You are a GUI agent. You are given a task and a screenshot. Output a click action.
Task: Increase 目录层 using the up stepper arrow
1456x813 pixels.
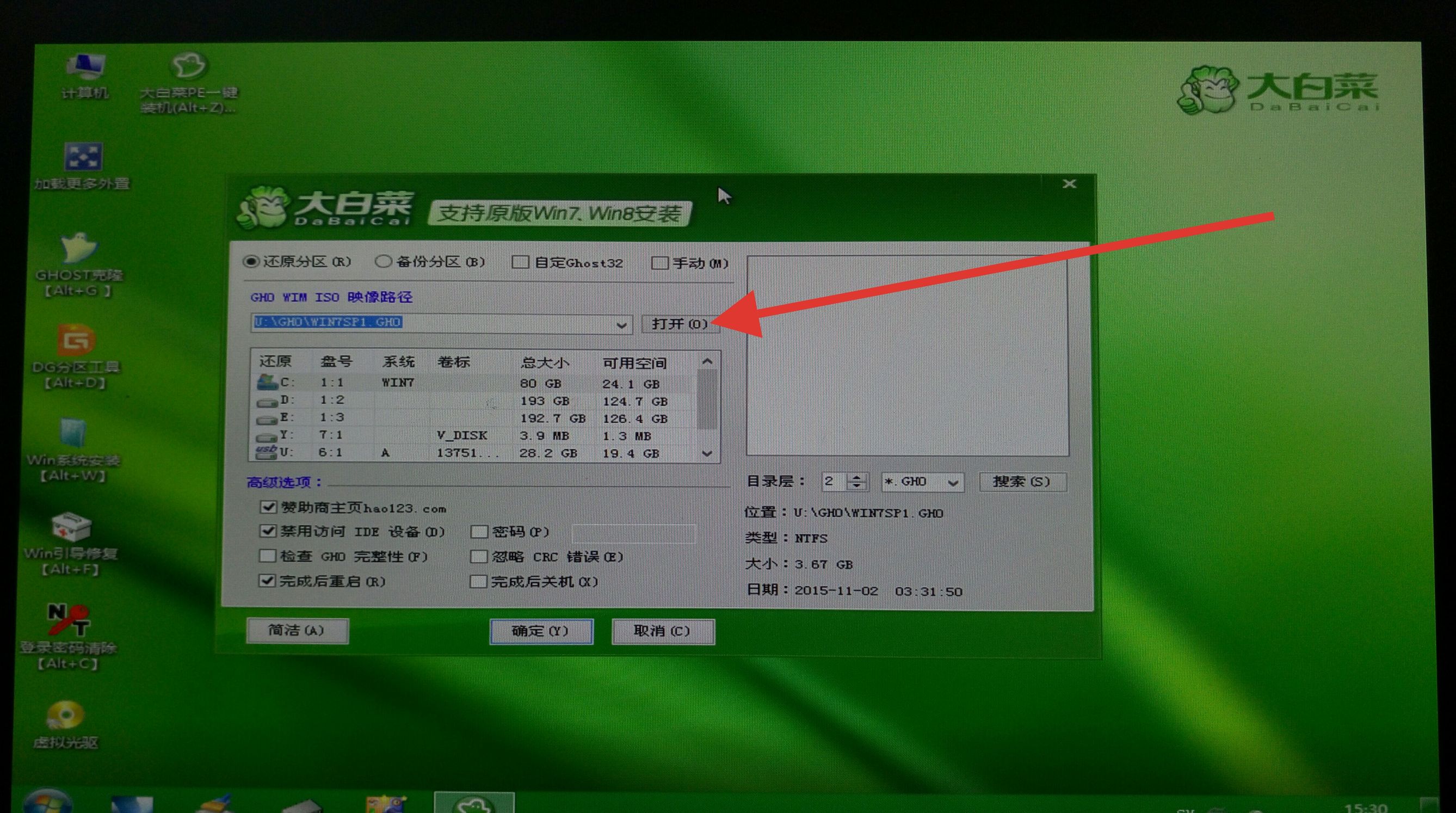pyautogui.click(x=857, y=478)
